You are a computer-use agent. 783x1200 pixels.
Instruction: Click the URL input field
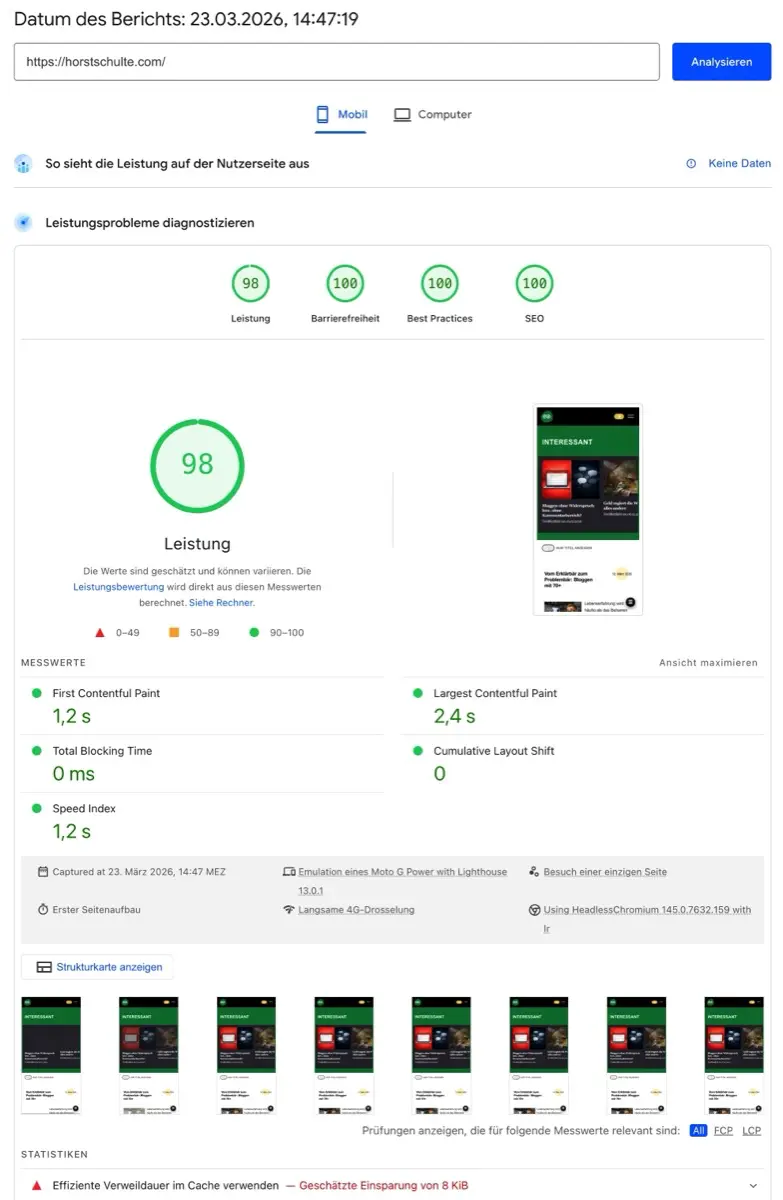coord(337,62)
